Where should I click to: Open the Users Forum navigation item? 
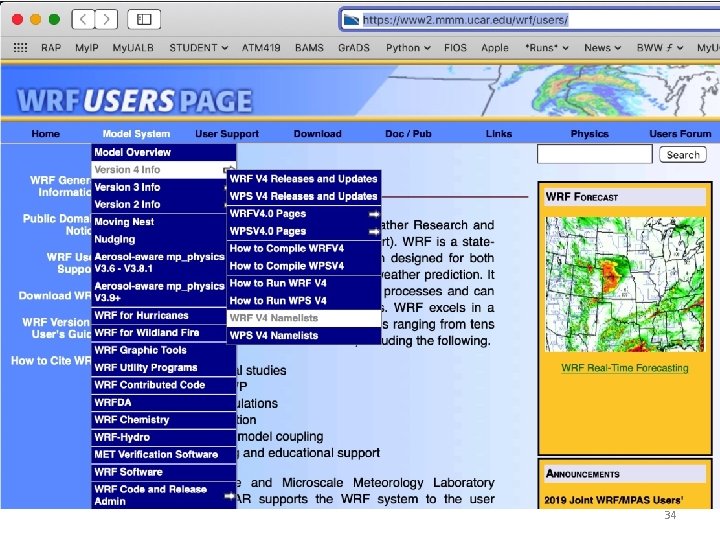coord(680,134)
